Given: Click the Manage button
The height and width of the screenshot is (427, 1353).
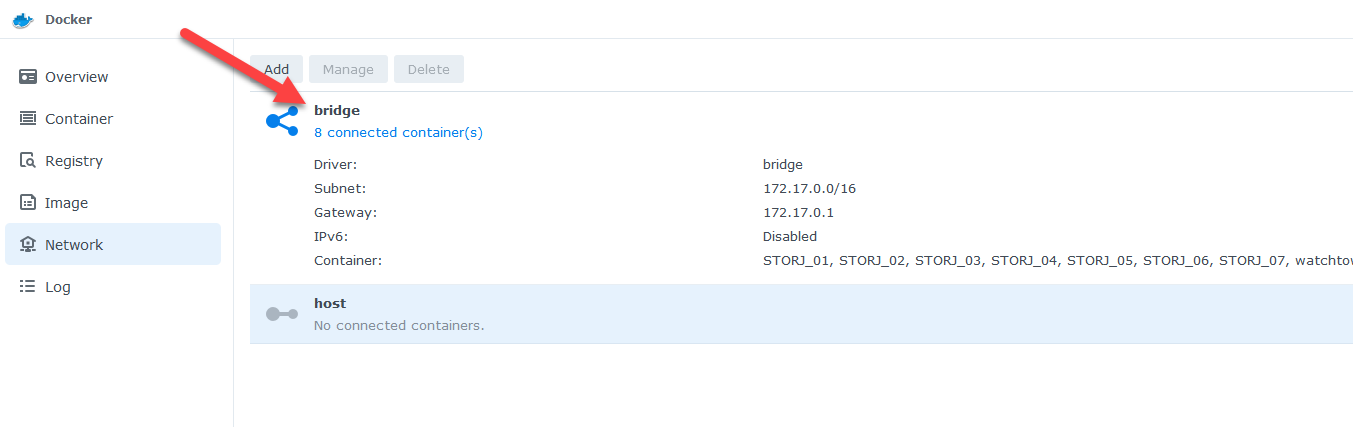Looking at the screenshot, I should (348, 69).
